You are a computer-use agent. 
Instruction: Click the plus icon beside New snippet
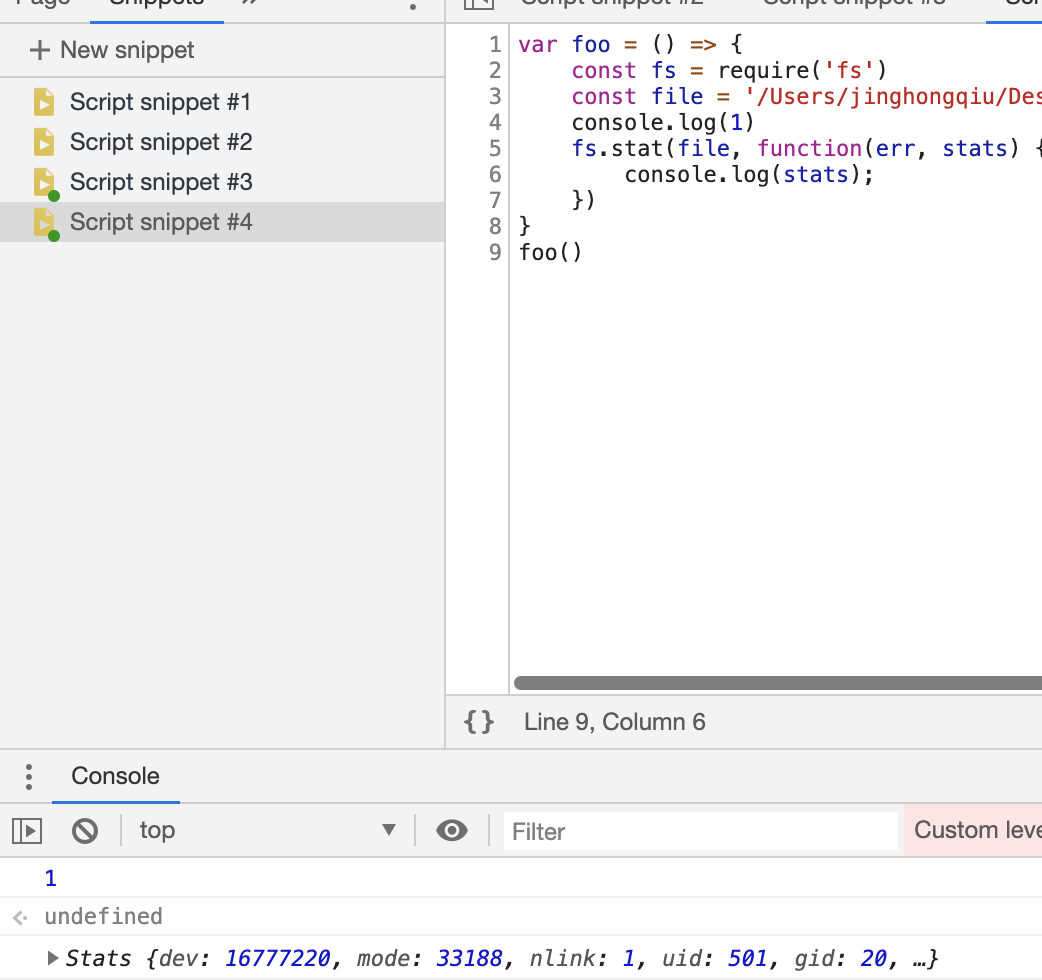coord(40,50)
